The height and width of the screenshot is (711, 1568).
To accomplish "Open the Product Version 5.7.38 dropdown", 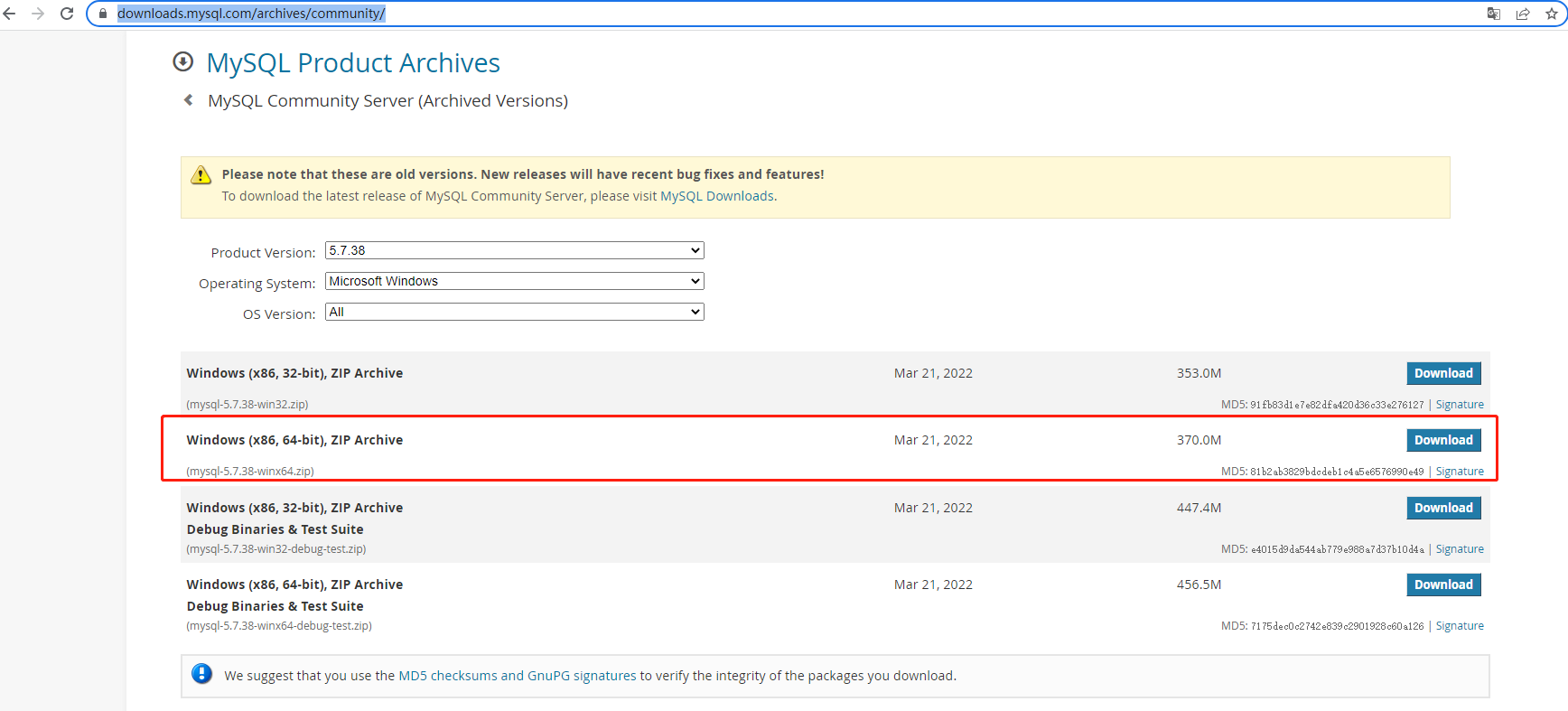I will tap(515, 250).
